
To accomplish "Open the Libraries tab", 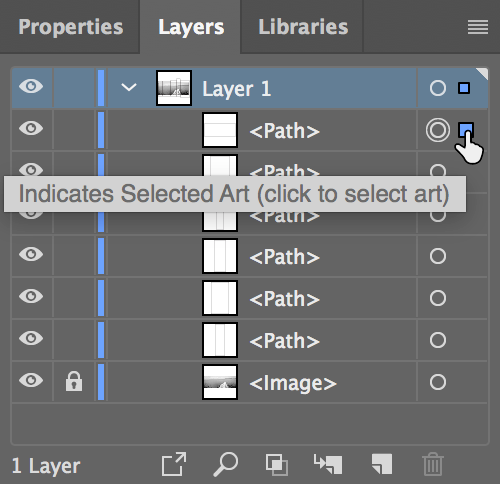I will (303, 27).
